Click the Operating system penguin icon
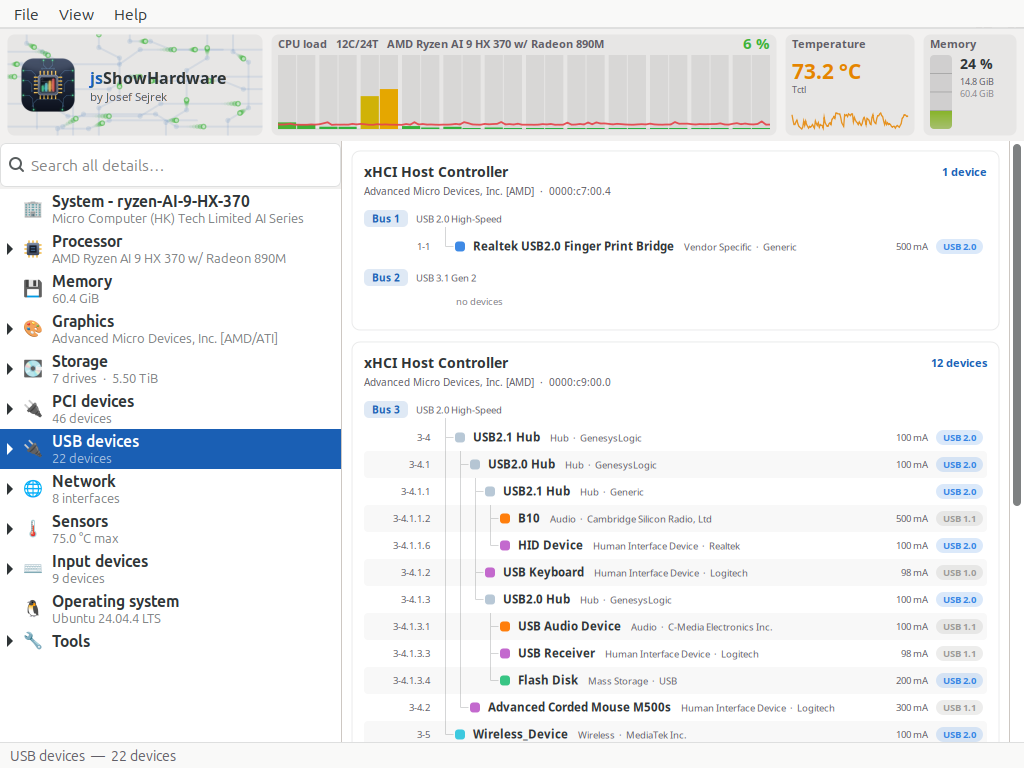Viewport: 1024px width, 768px height. 33,609
